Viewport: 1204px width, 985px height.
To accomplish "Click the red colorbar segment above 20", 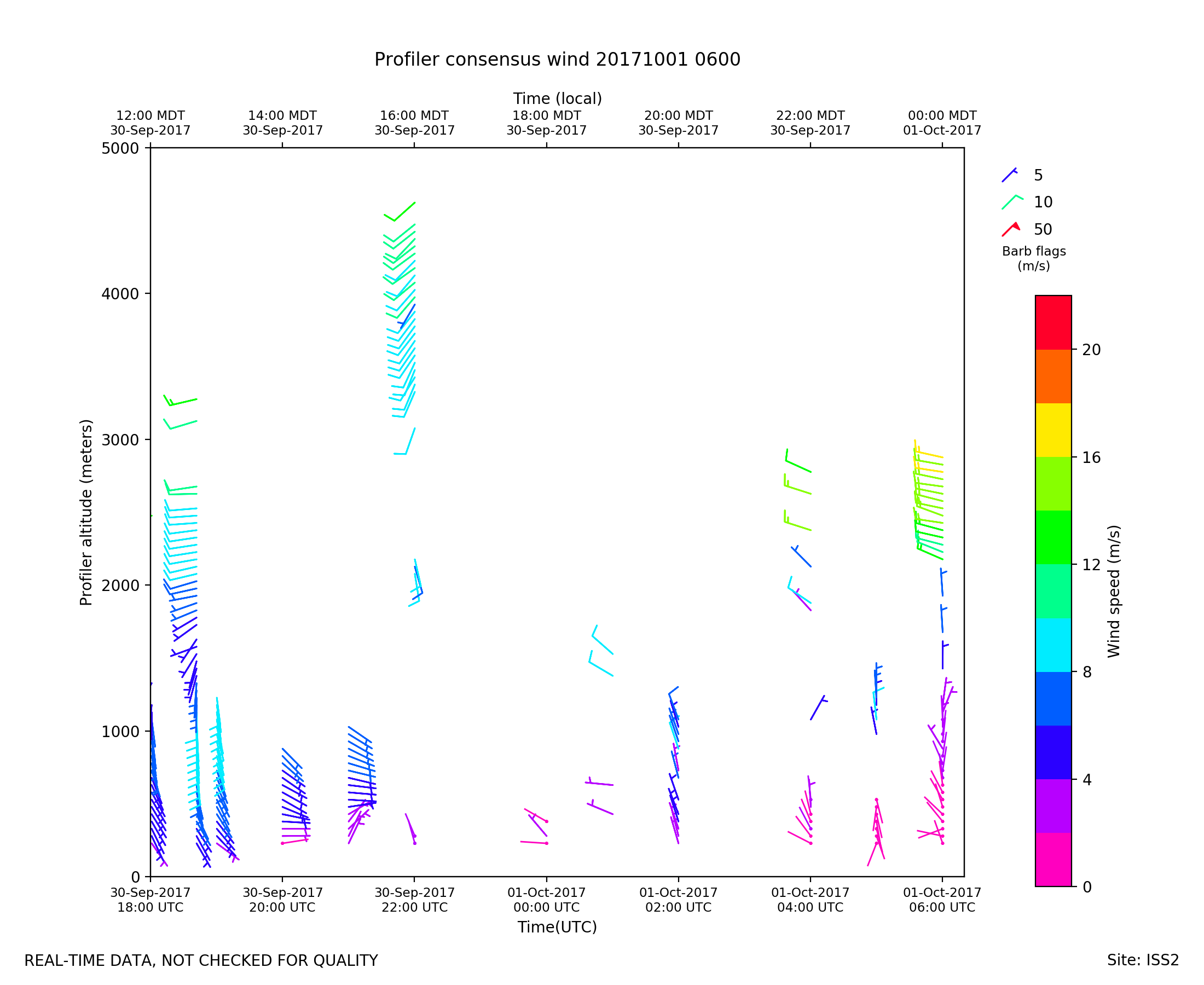I will [x=1053, y=322].
